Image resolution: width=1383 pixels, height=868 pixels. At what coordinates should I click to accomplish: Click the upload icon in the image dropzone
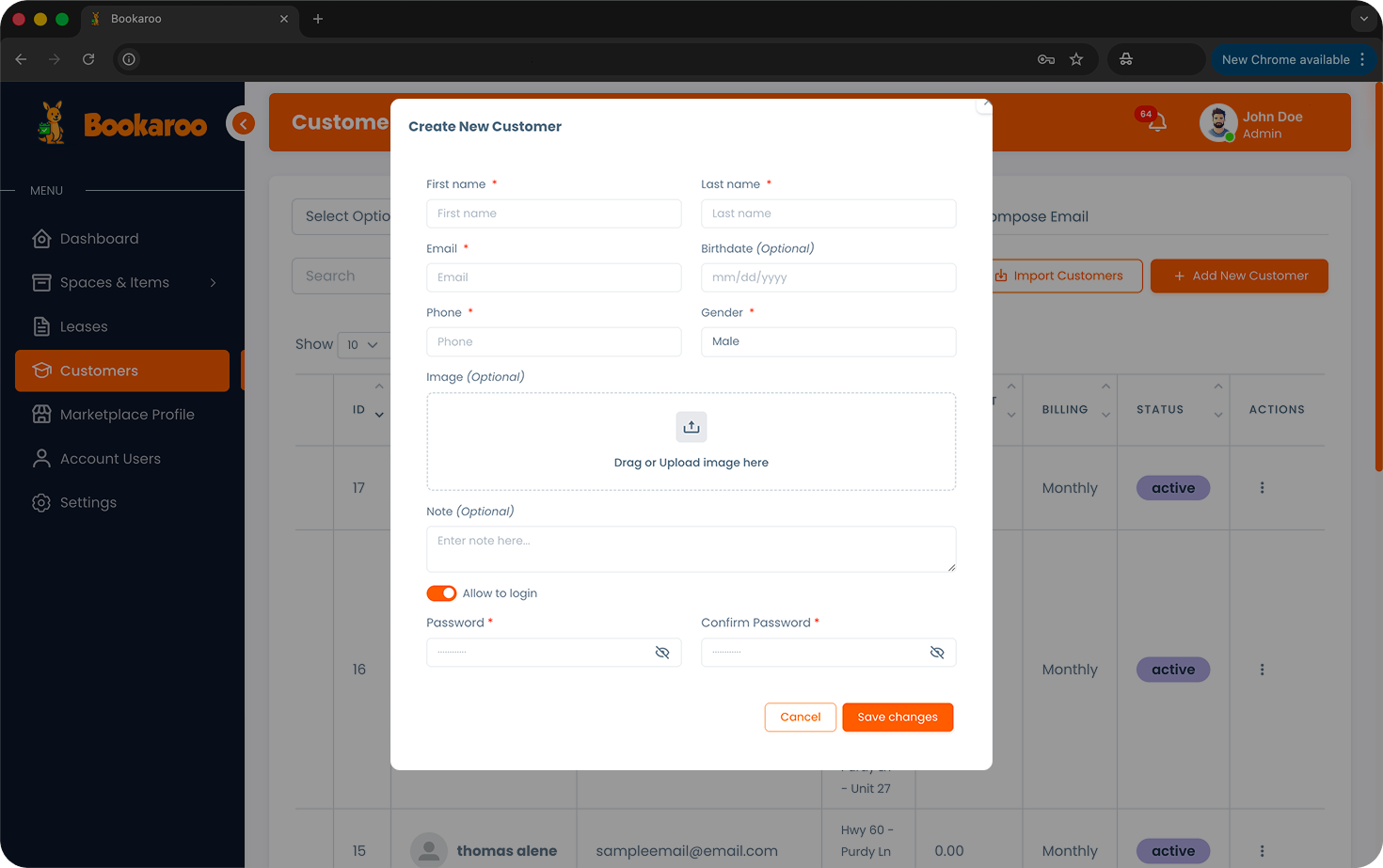point(691,427)
